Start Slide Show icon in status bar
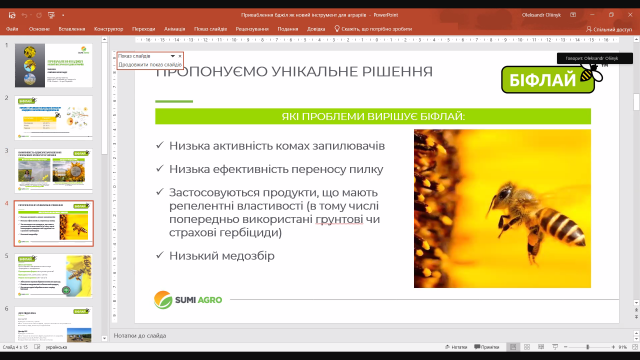Screen dimensions: 640x360 [555, 347]
